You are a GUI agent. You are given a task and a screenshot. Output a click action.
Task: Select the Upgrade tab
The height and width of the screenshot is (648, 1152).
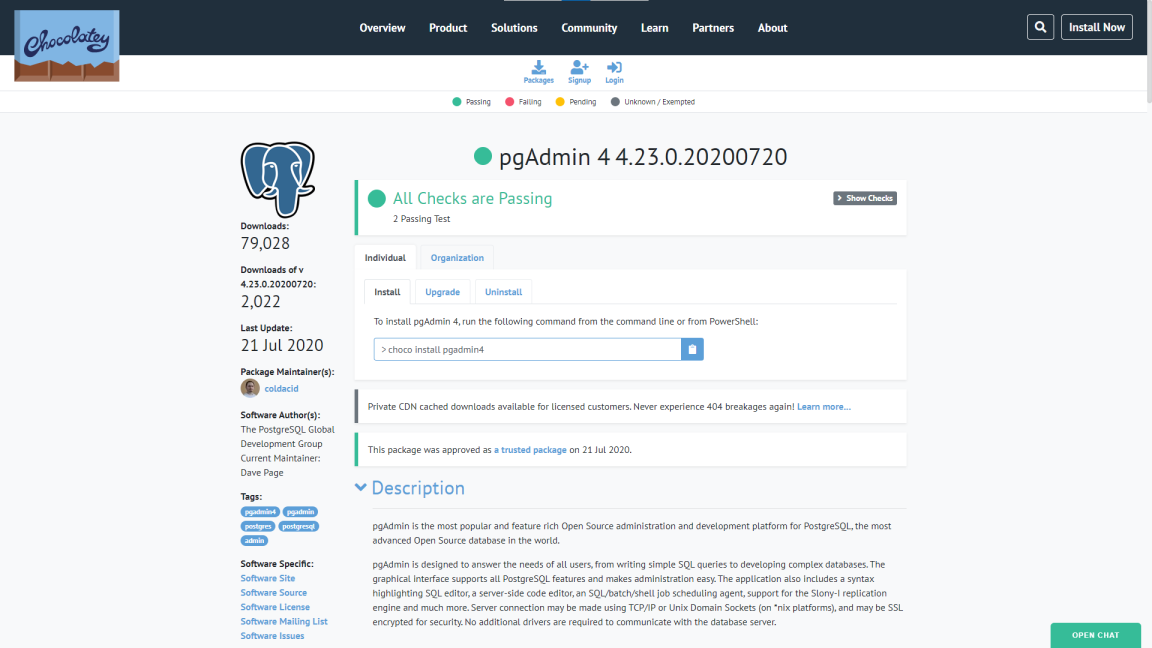[442, 292]
